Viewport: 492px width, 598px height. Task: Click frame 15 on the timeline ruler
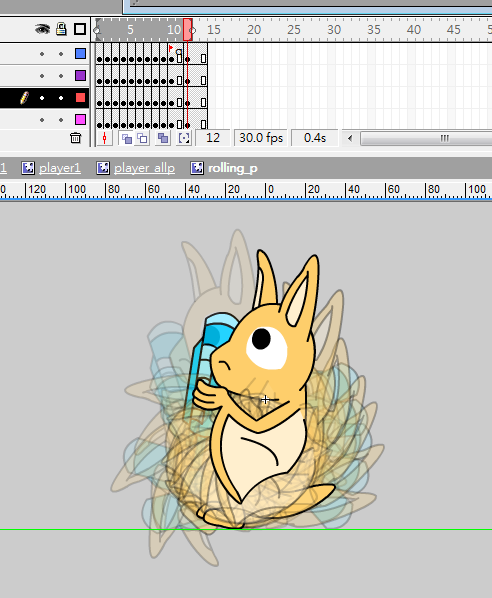[x=214, y=29]
